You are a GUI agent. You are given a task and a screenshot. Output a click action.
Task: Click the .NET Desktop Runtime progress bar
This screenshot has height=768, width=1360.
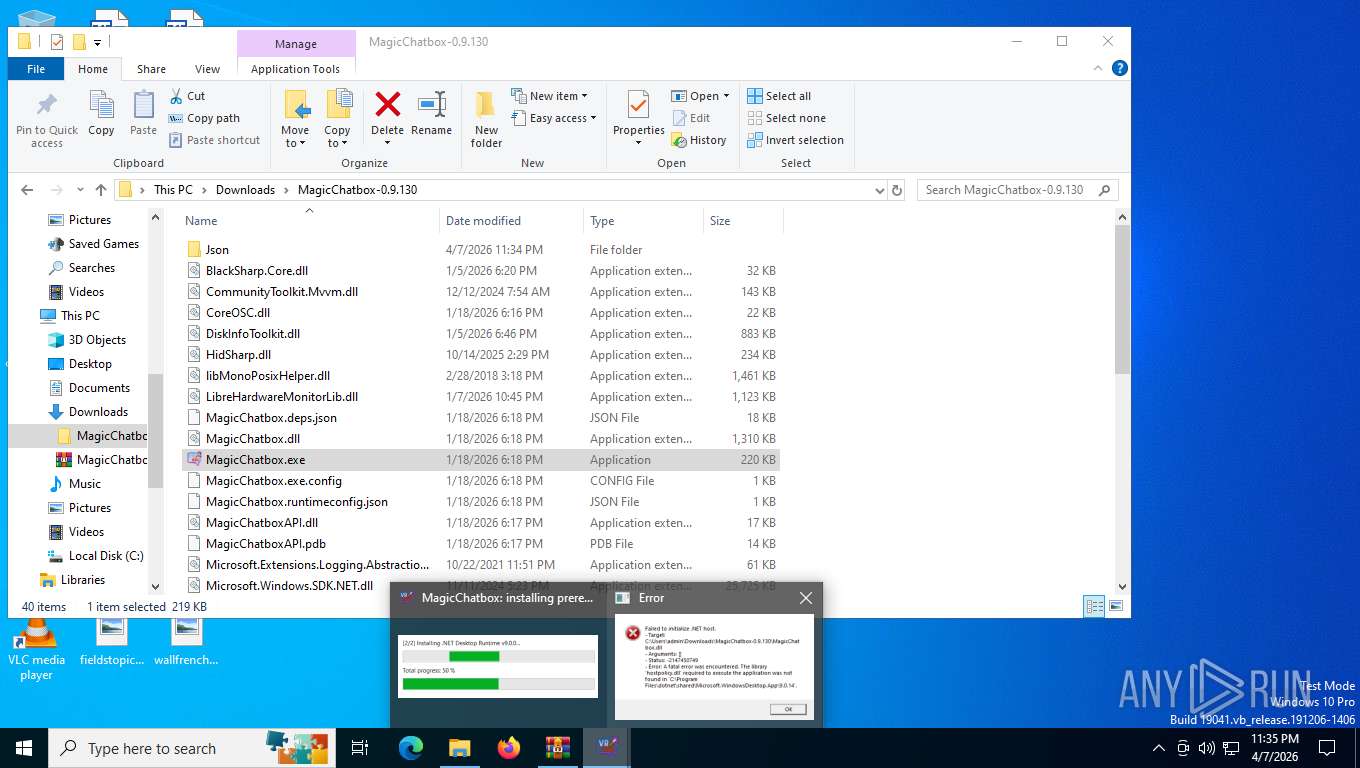click(x=498, y=657)
